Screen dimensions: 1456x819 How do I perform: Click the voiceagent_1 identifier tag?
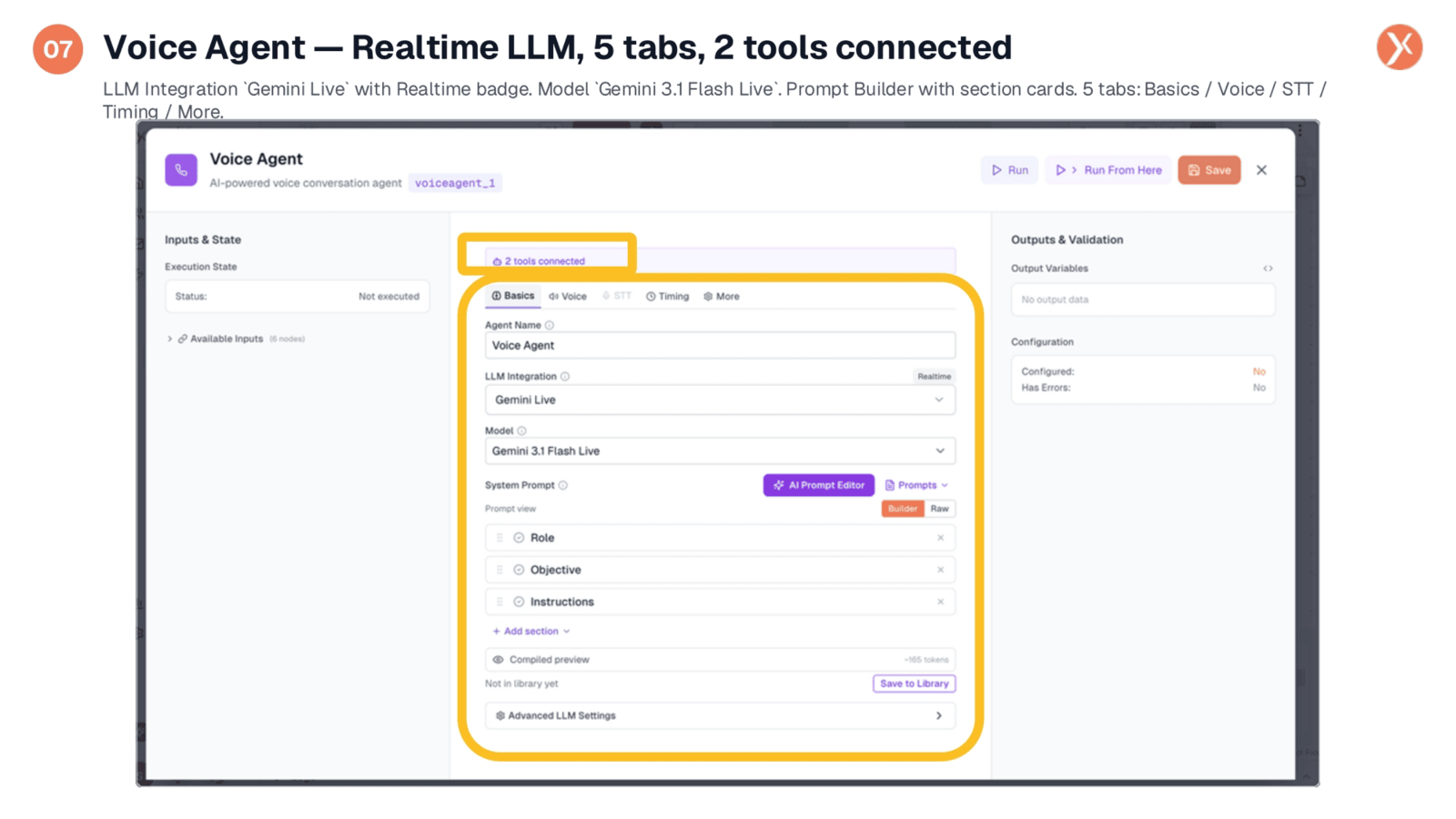pos(455,183)
